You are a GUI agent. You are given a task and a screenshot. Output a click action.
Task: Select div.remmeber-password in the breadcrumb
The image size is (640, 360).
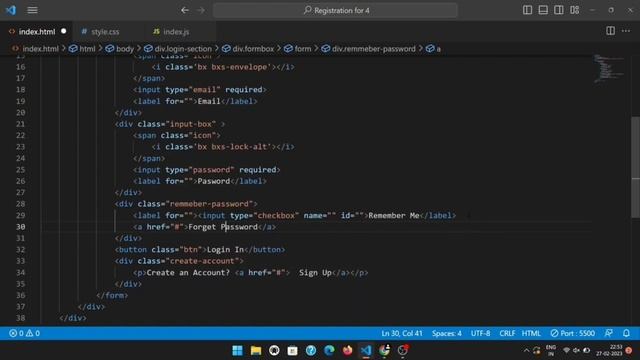(373, 49)
